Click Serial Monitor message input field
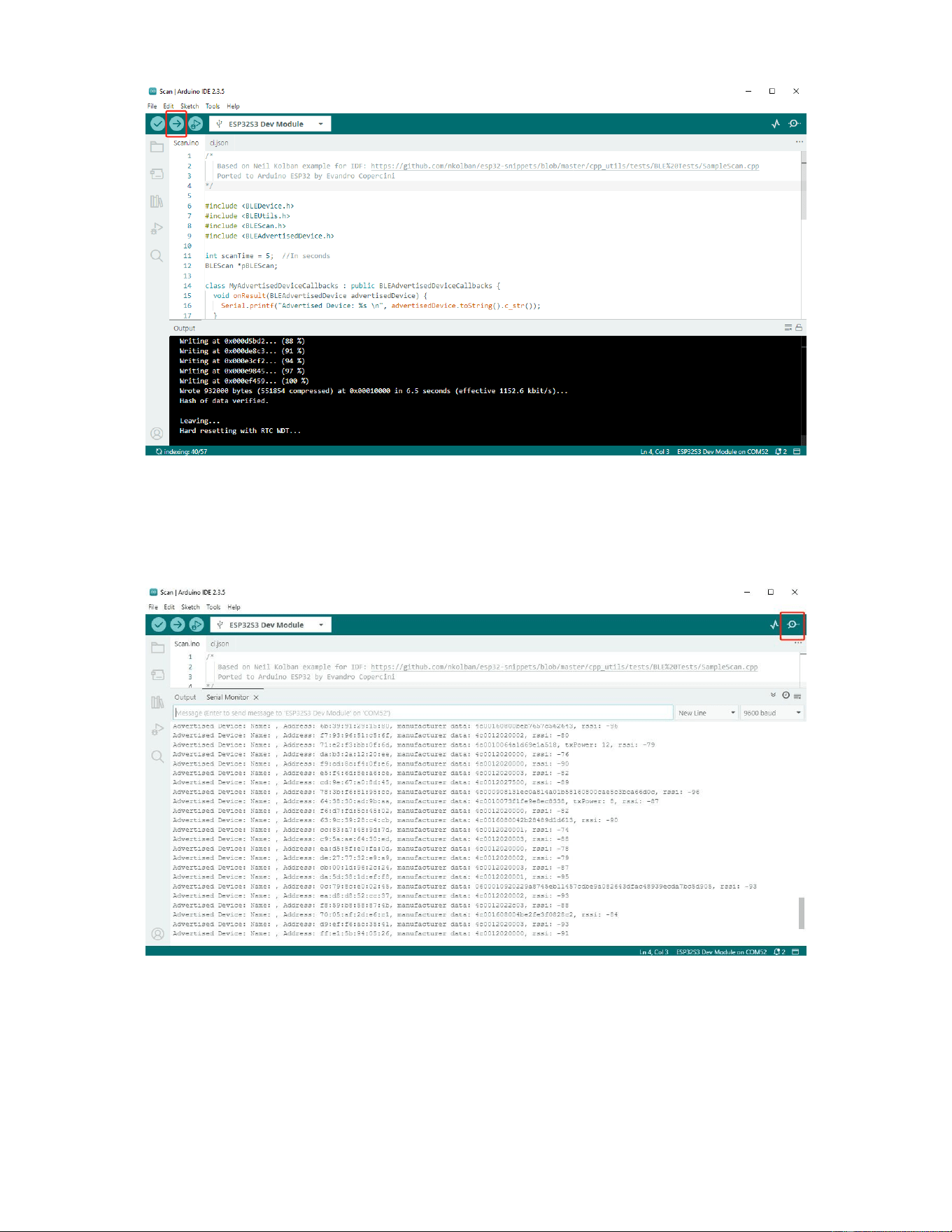Image resolution: width=952 pixels, height=1232 pixels. coord(423,713)
